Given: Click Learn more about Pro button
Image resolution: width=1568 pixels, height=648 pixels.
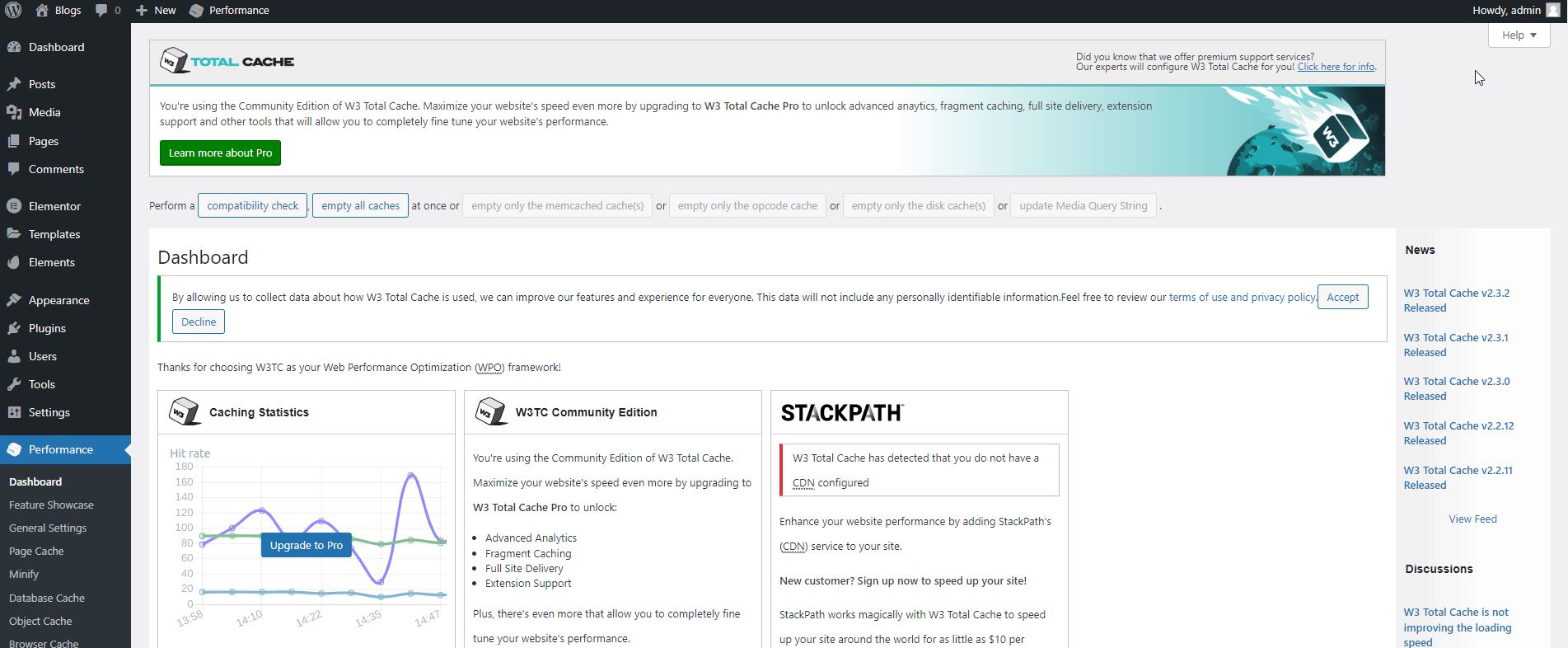Looking at the screenshot, I should [x=220, y=153].
